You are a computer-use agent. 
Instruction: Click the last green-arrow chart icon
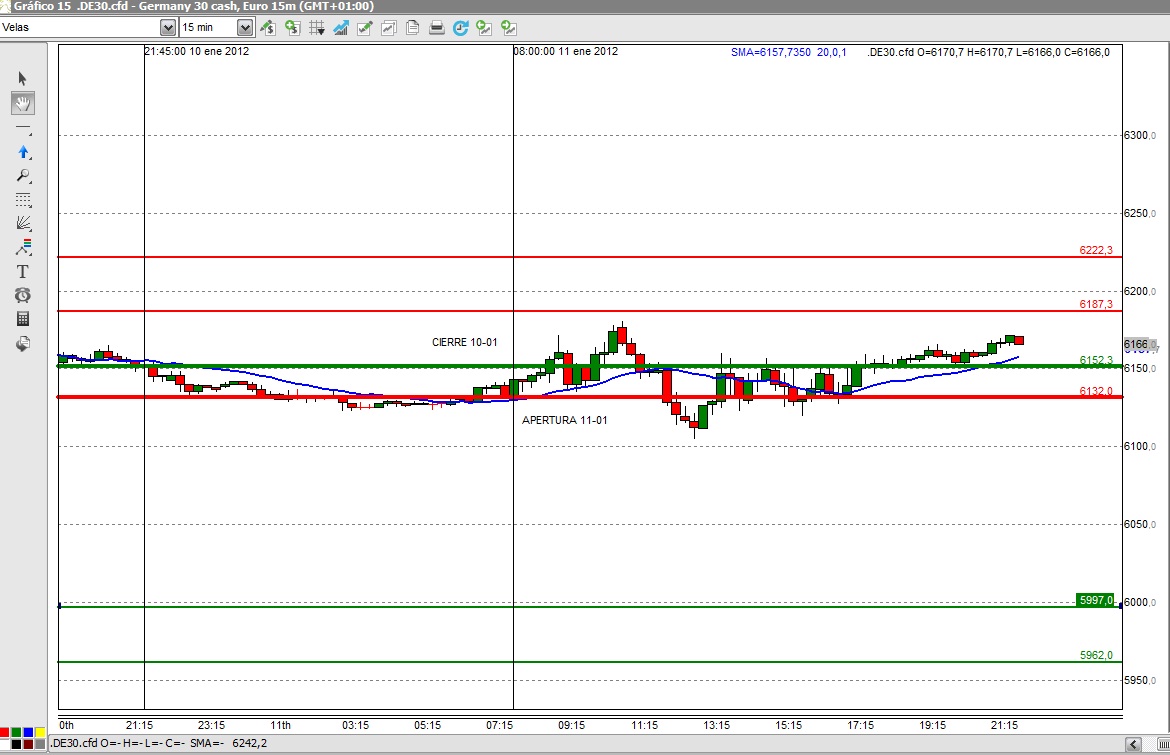(509, 28)
